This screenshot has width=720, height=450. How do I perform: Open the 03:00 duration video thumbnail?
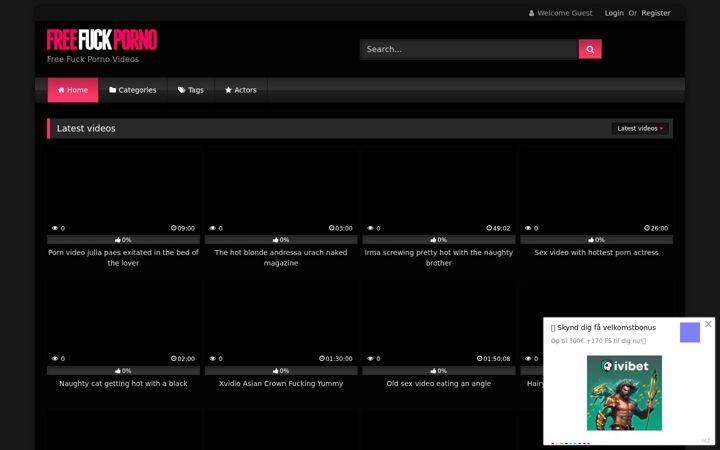click(x=281, y=191)
